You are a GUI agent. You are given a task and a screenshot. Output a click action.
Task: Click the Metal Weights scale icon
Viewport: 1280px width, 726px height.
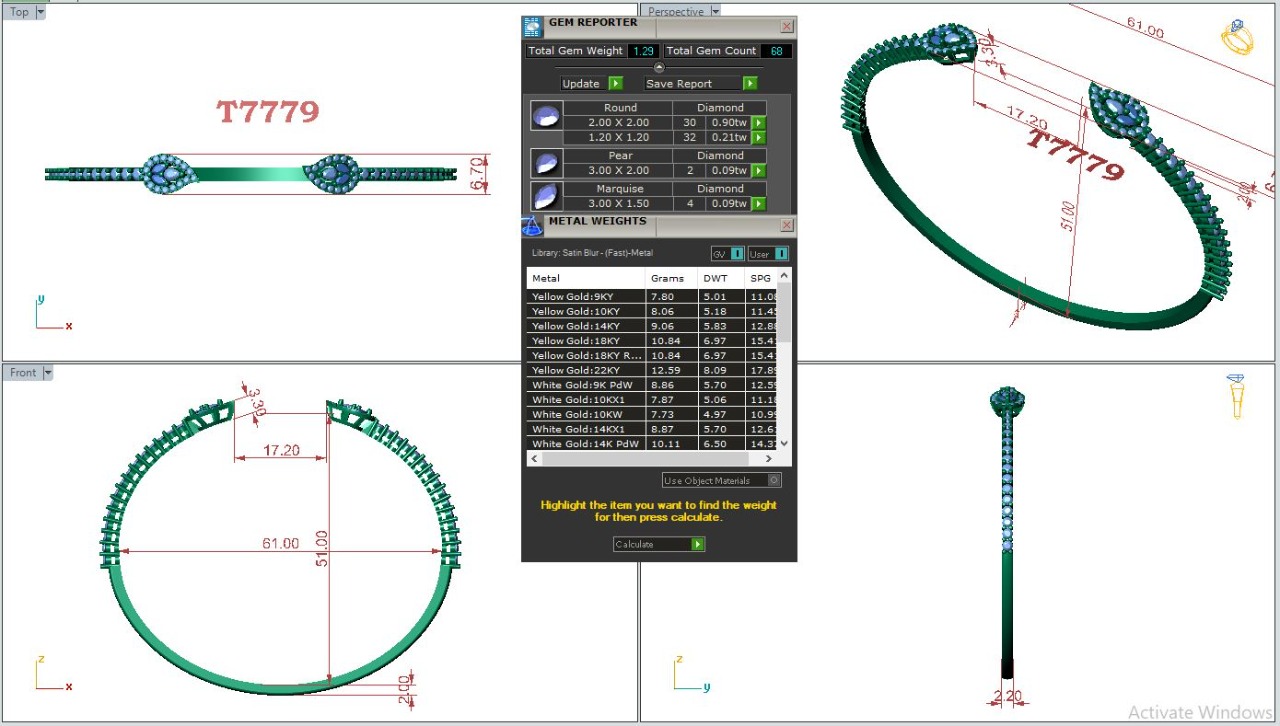(532, 225)
